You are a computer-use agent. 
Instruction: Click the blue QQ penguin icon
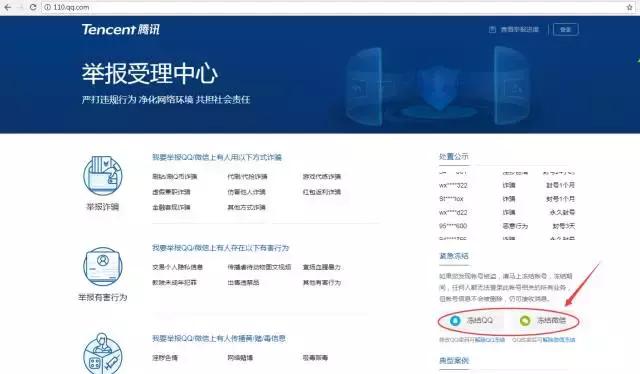point(455,321)
